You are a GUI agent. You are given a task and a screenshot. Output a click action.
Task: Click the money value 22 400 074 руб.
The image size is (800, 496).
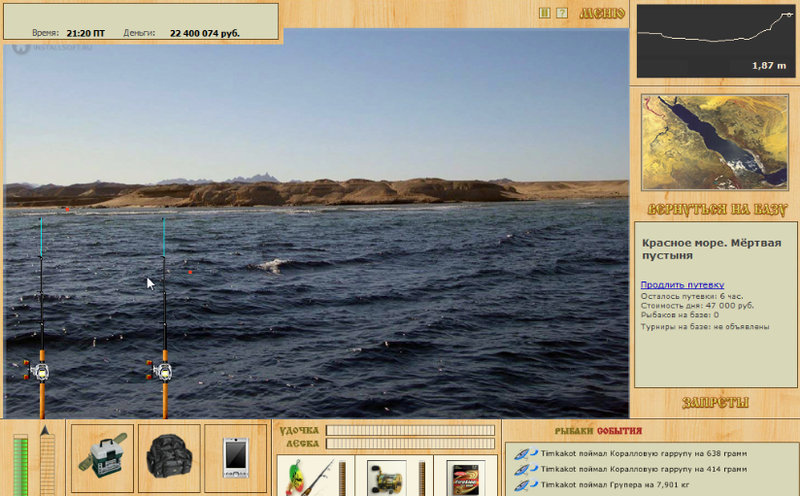click(205, 33)
